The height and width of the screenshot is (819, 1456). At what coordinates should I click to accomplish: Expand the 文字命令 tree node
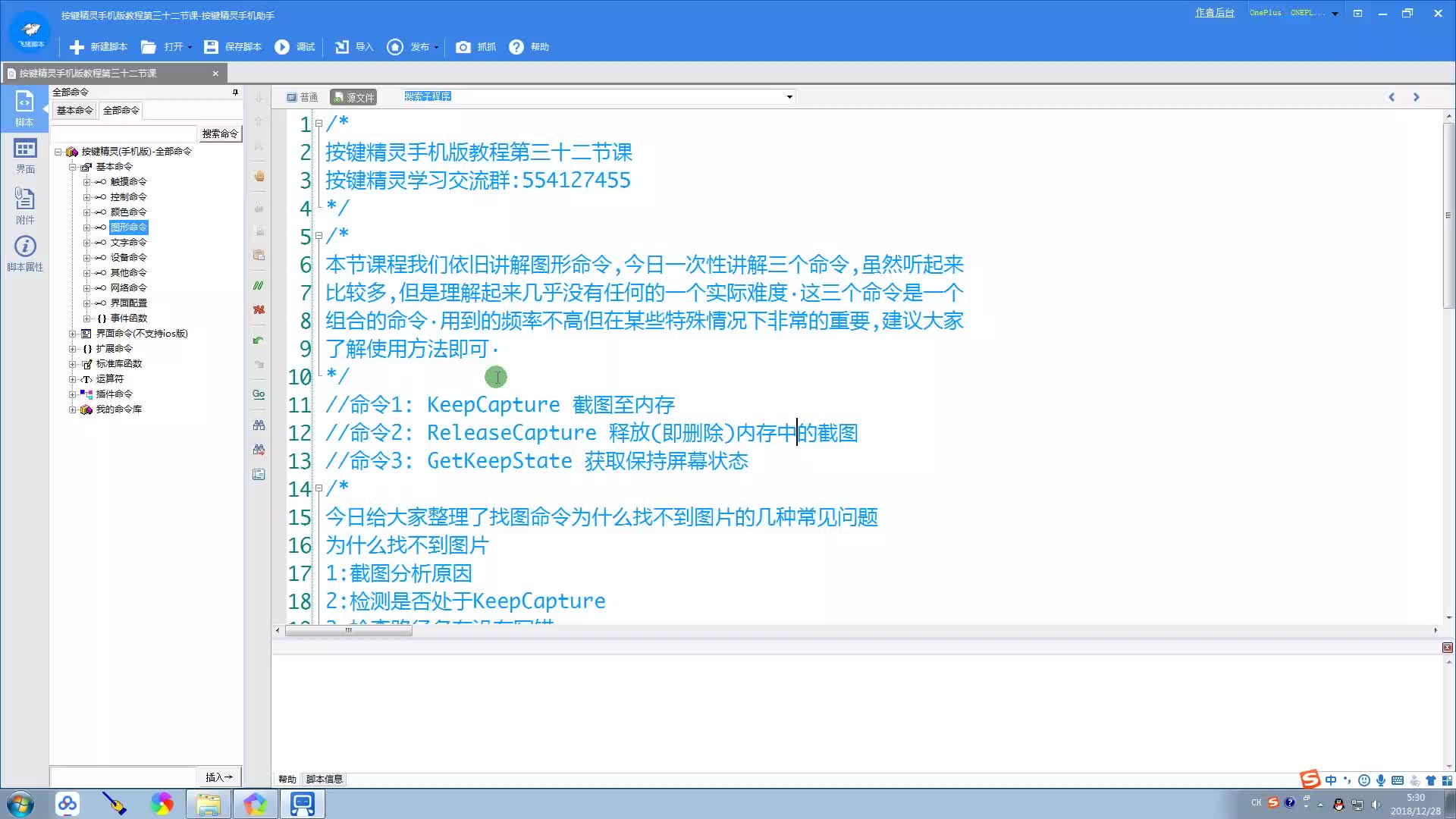pyautogui.click(x=86, y=243)
